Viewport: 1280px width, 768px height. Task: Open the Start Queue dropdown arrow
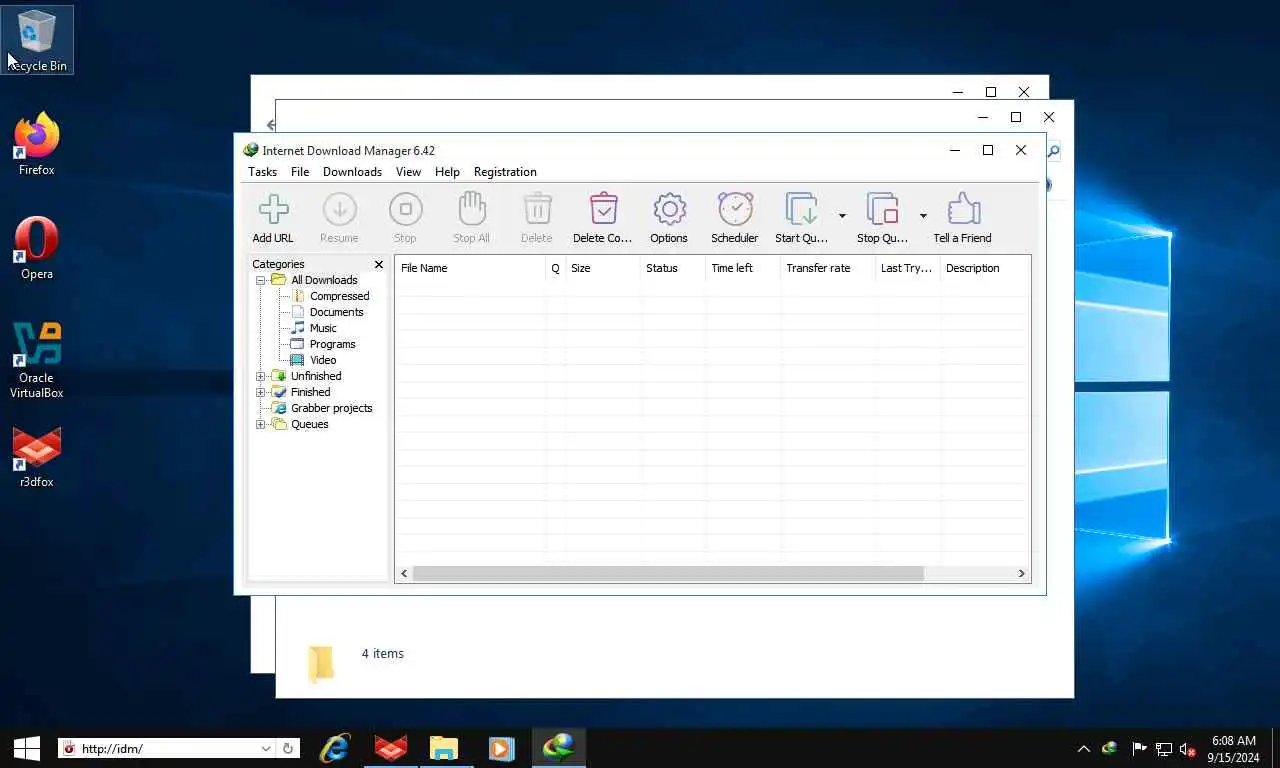tap(842, 216)
